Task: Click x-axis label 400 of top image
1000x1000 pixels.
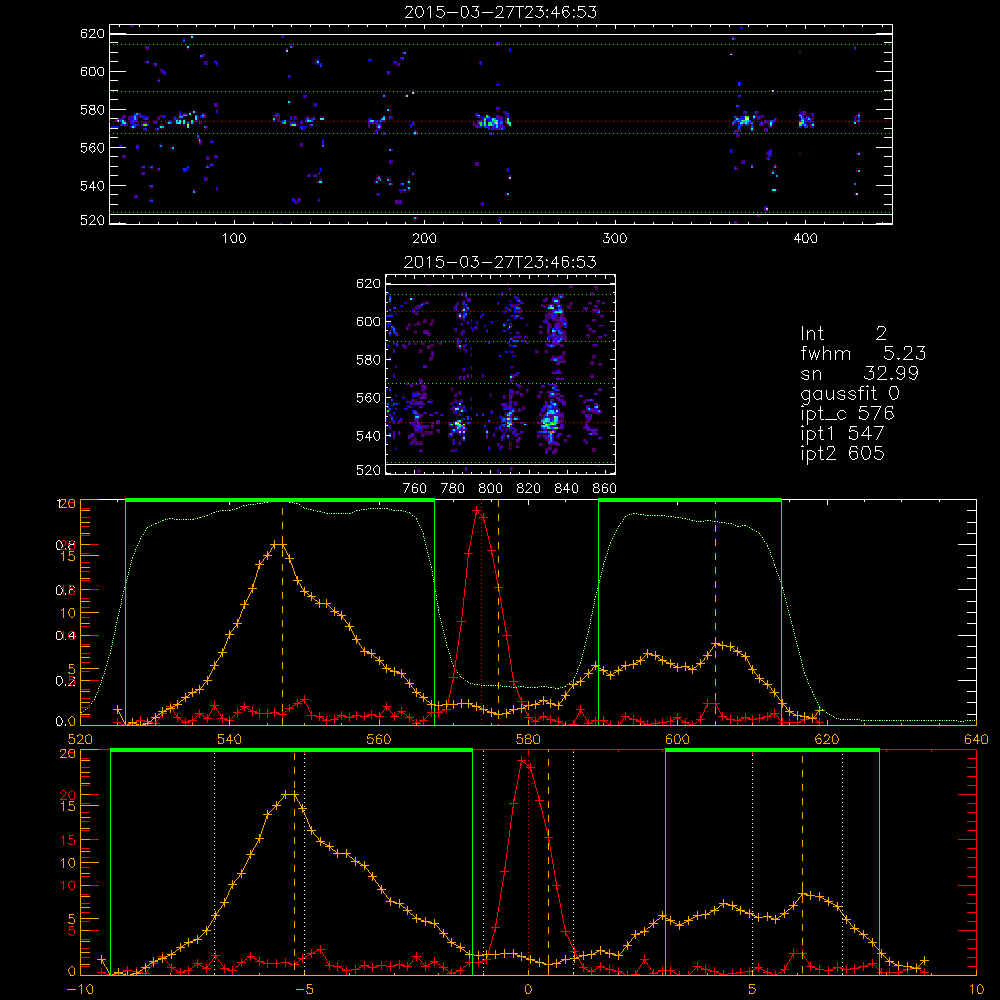Action: click(x=805, y=239)
